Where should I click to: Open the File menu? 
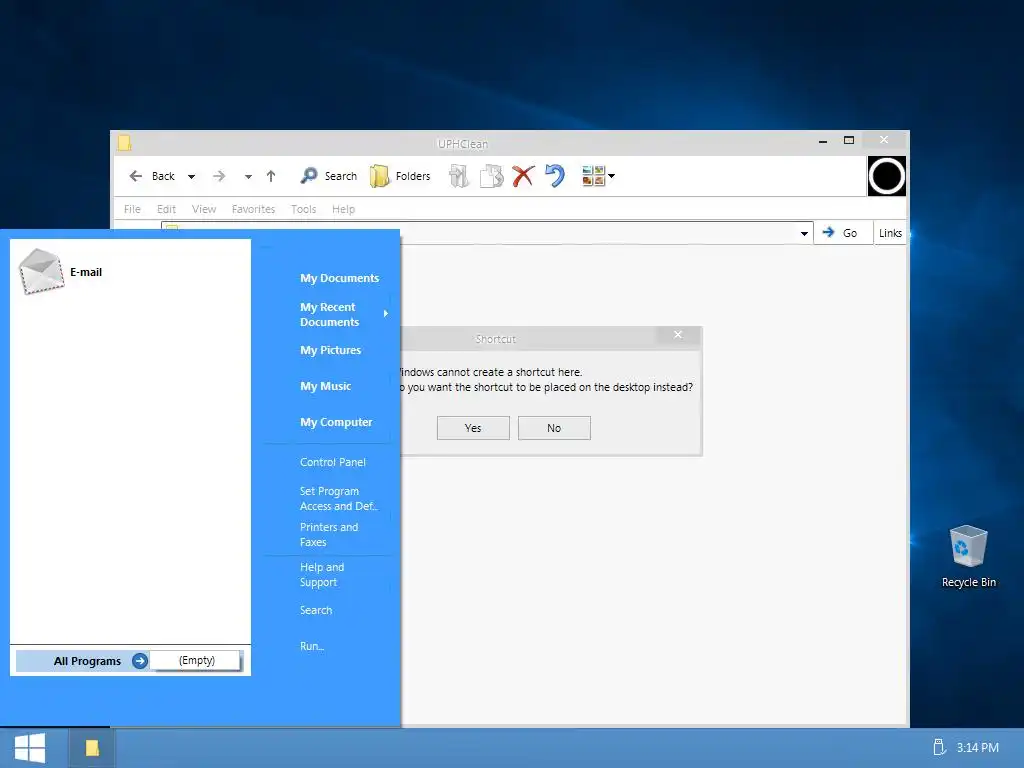tap(132, 209)
